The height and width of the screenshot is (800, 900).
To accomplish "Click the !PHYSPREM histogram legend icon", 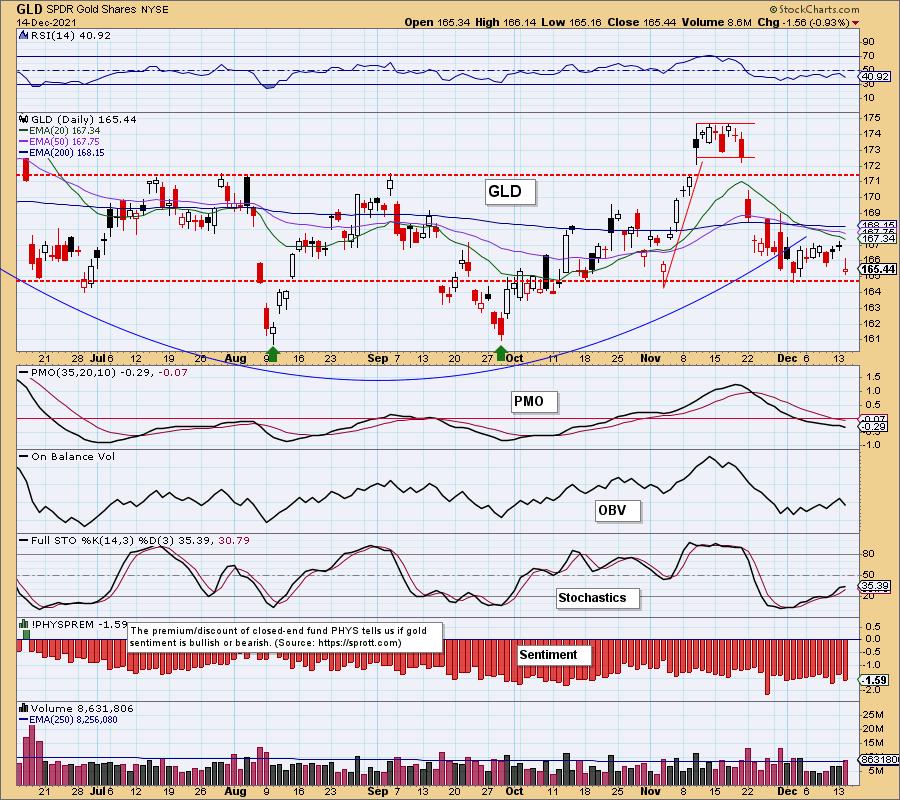I will click(x=24, y=624).
